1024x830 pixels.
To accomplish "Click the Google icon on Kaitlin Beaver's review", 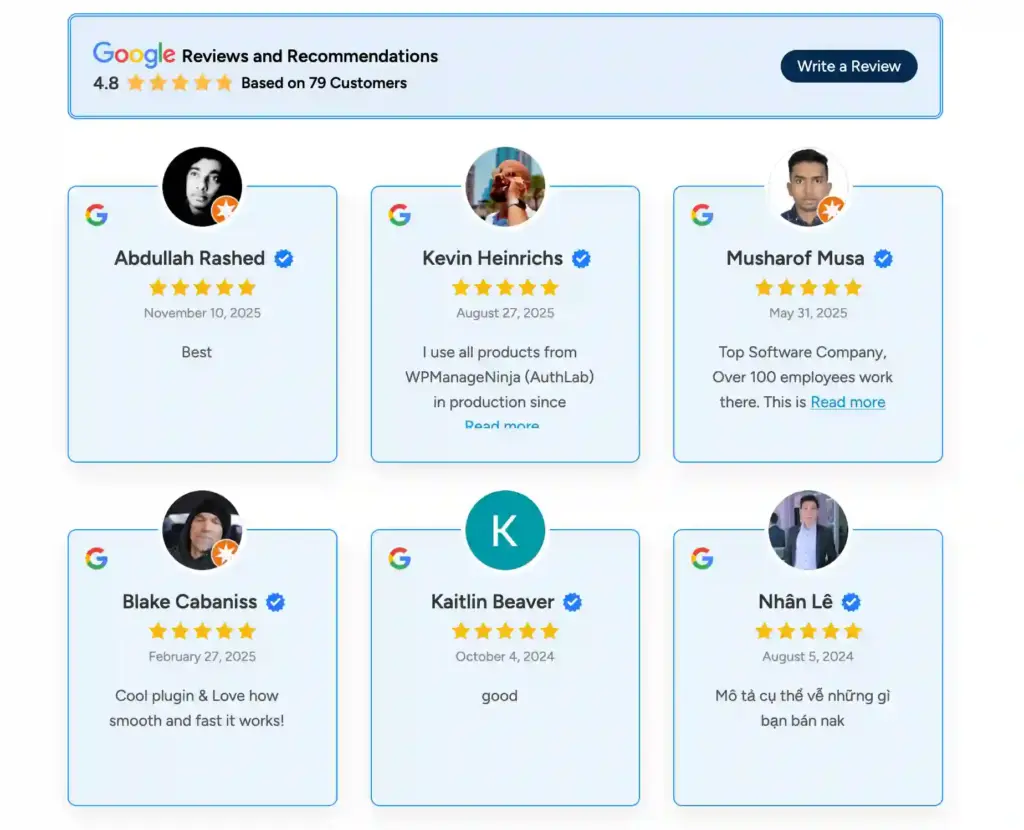I will (401, 557).
